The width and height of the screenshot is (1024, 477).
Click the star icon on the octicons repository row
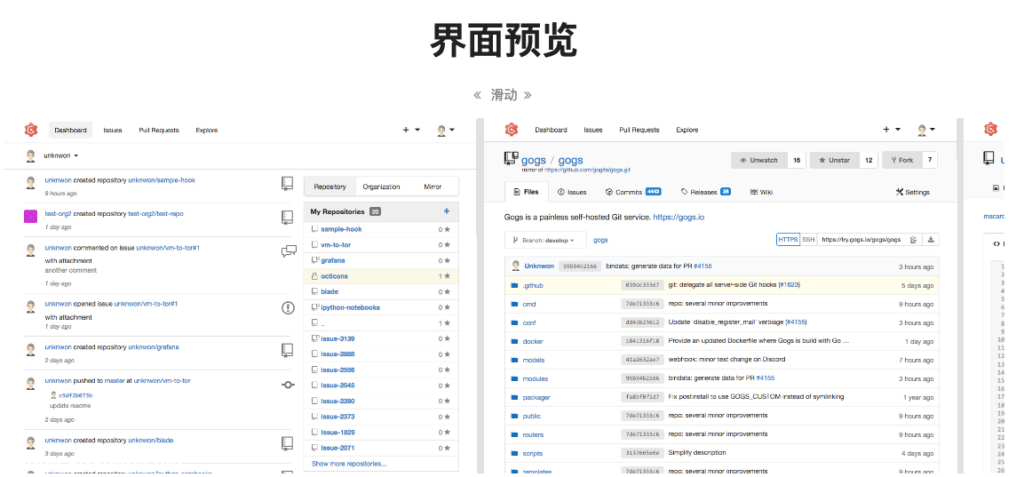447,276
